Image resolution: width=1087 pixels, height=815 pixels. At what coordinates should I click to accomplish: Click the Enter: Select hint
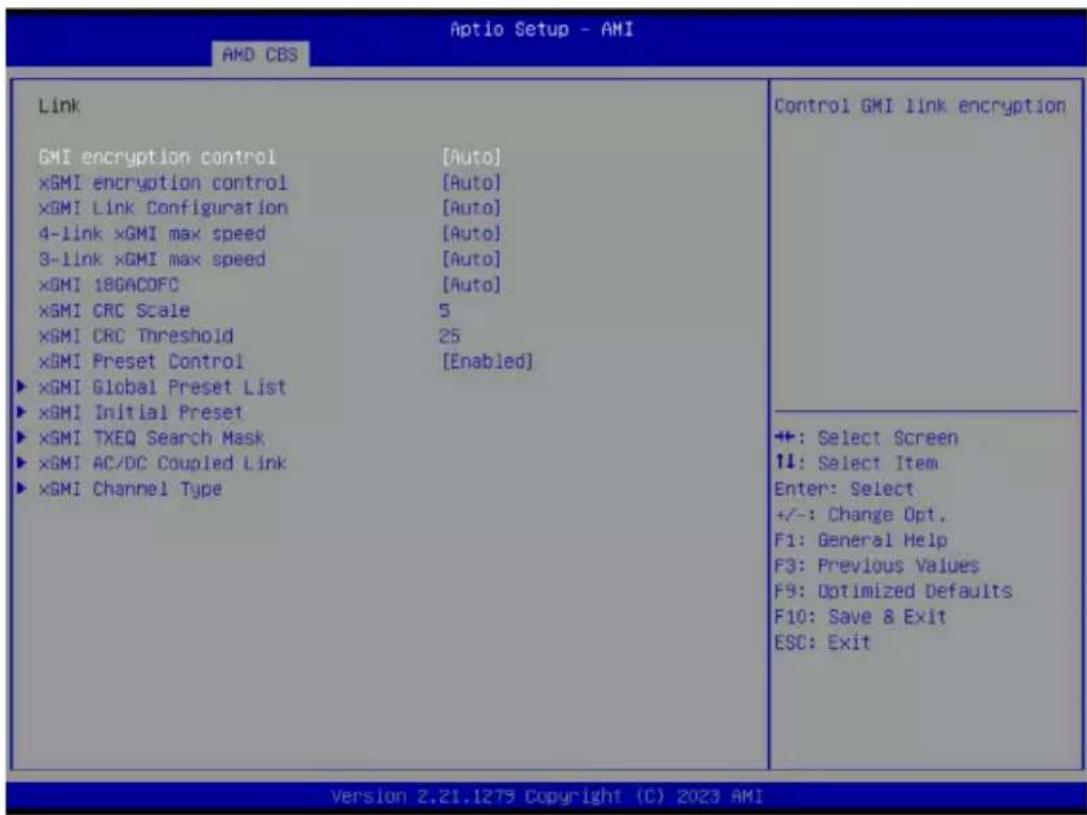pyautogui.click(x=844, y=489)
